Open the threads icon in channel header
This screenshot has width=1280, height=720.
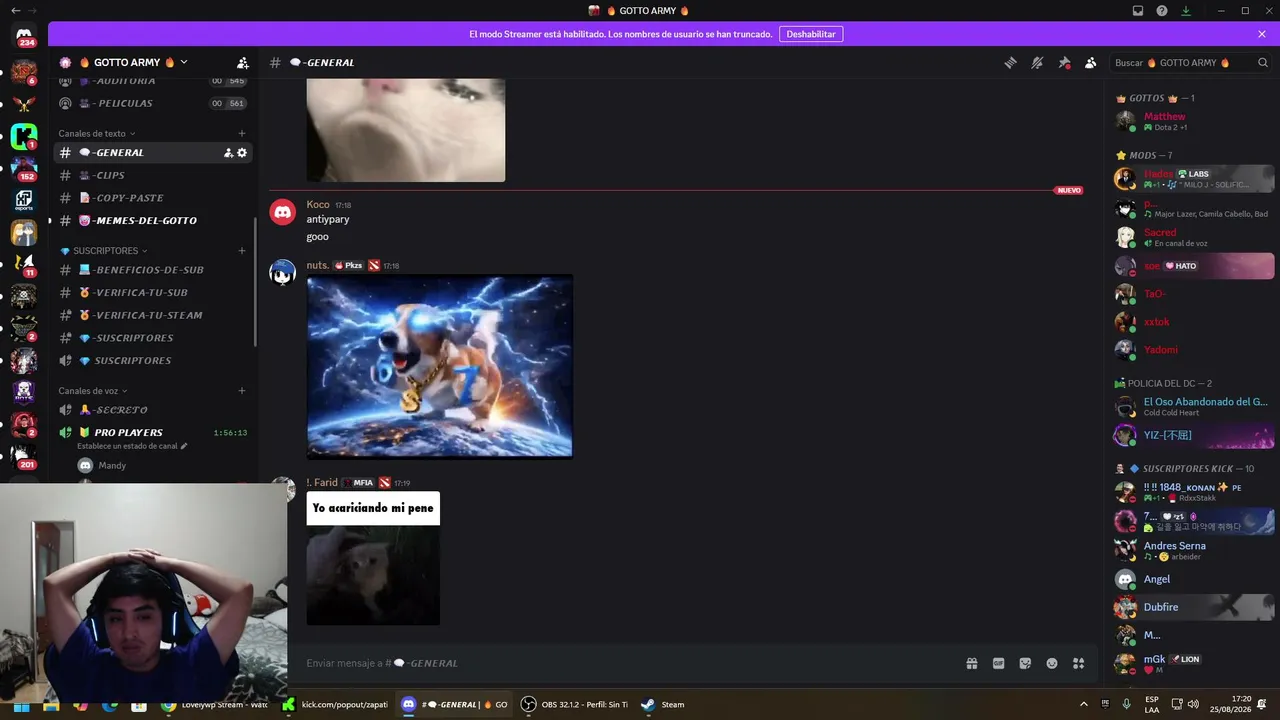[x=1010, y=62]
